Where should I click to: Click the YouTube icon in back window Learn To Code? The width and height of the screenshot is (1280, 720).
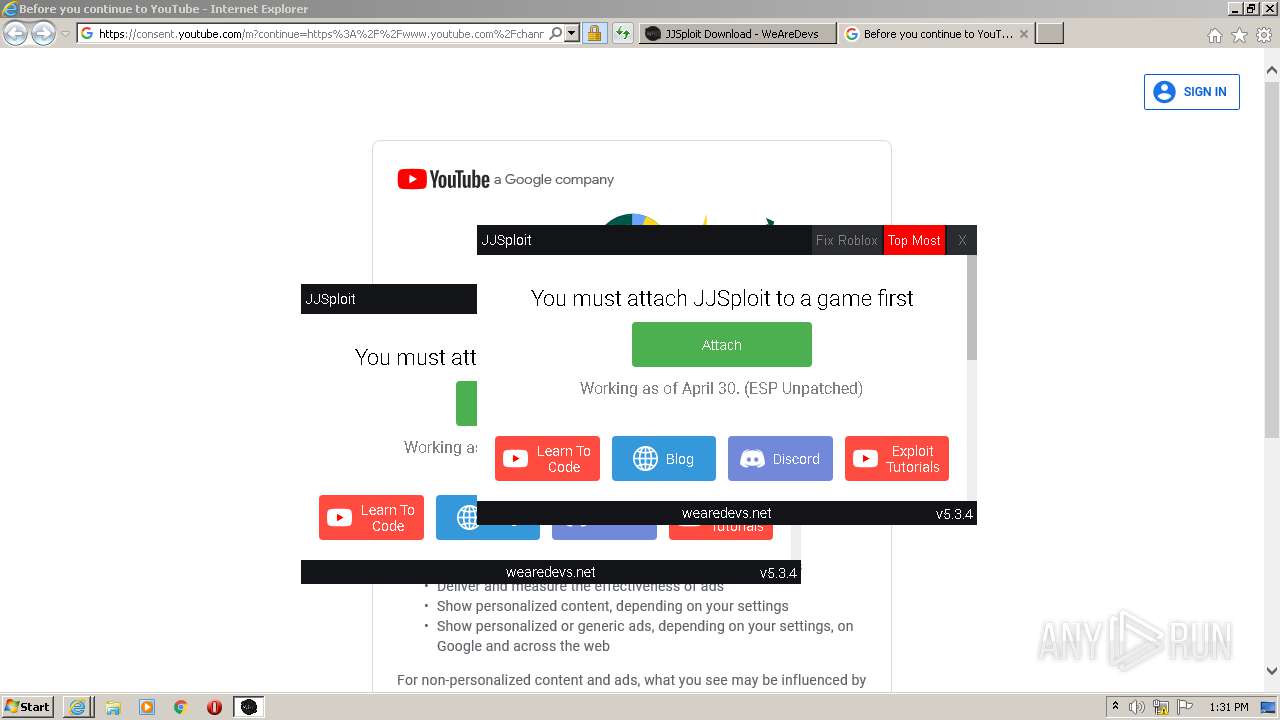340,518
